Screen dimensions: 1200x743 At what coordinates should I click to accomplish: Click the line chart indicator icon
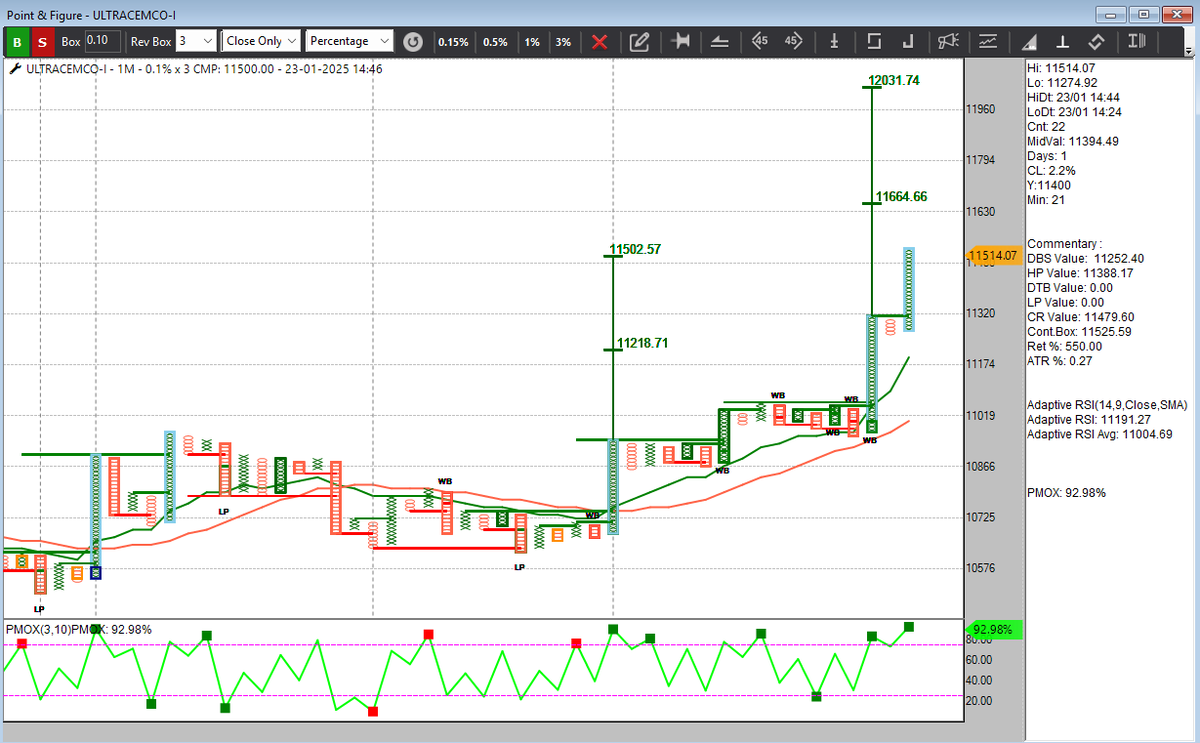(x=988, y=42)
